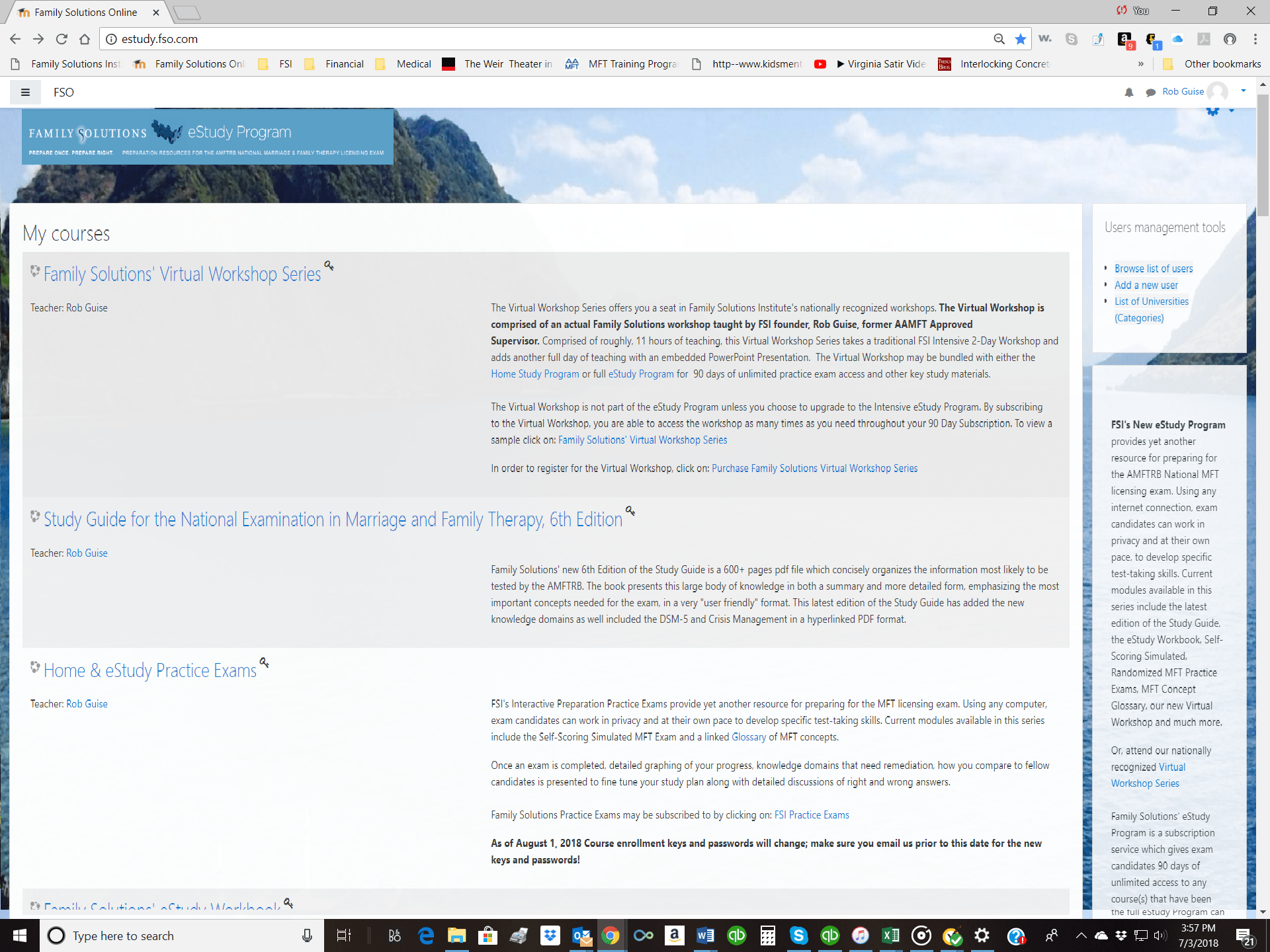Click the page settings gear icon
This screenshot has width=1270, height=952.
tap(1212, 111)
